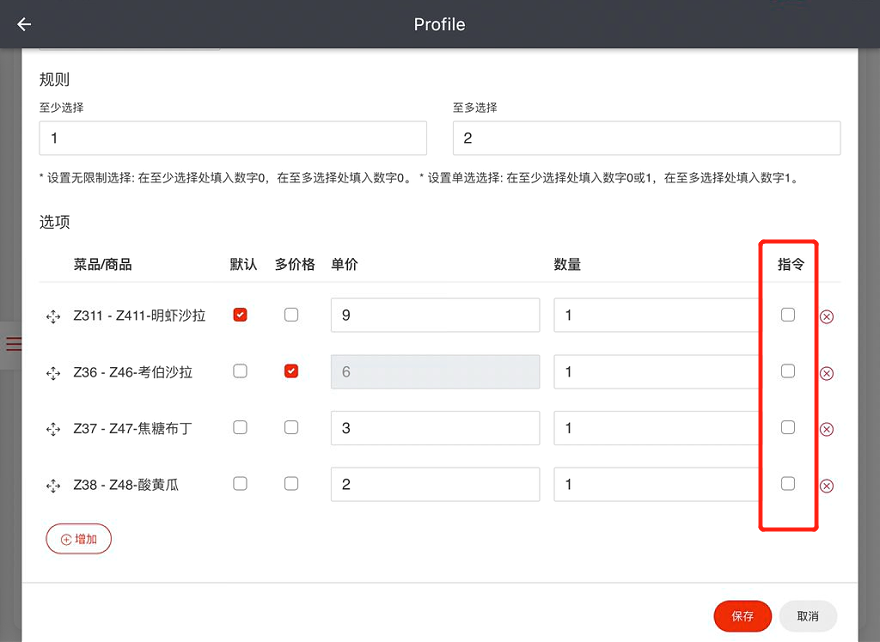Select the text Z311 - Z411-明虾沙拉
The width and height of the screenshot is (880, 642).
(139, 315)
